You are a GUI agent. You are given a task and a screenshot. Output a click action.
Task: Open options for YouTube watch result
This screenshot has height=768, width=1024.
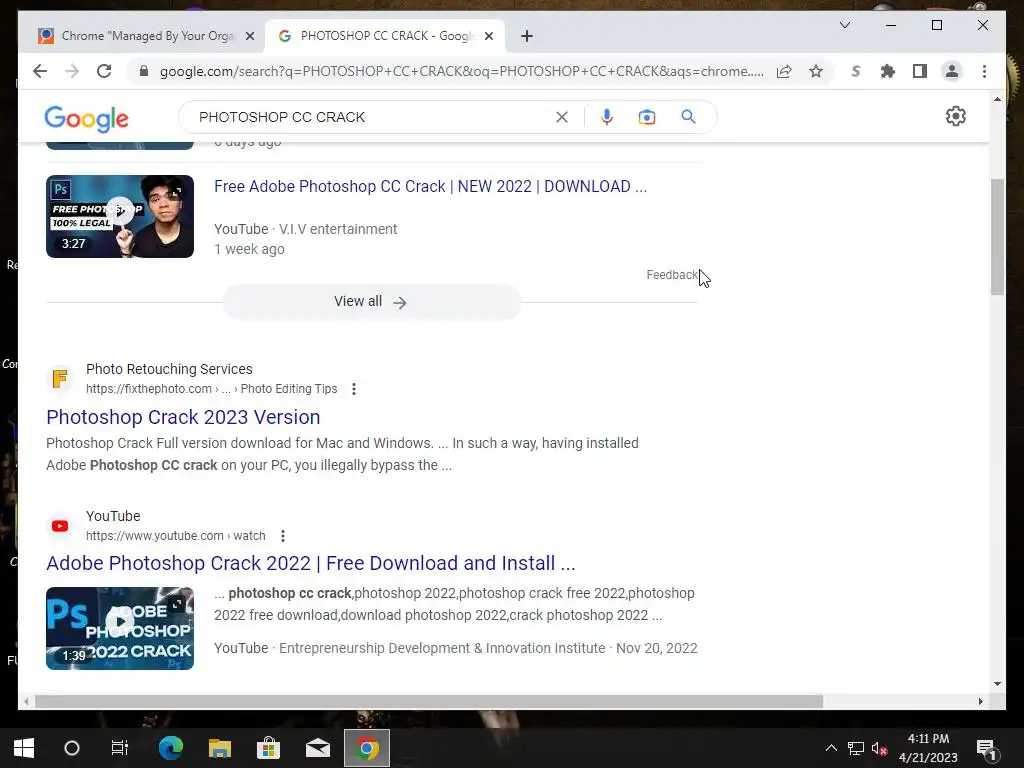click(x=283, y=536)
